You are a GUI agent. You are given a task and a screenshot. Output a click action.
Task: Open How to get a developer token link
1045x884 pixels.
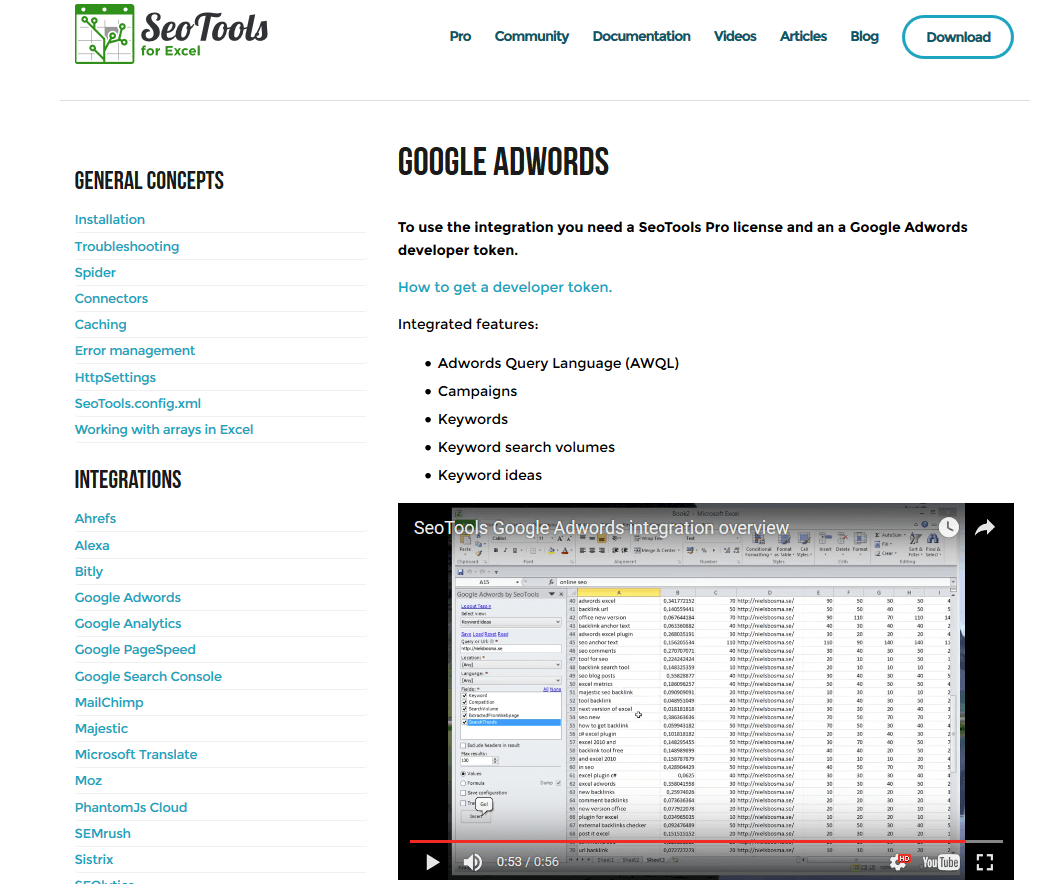click(505, 287)
